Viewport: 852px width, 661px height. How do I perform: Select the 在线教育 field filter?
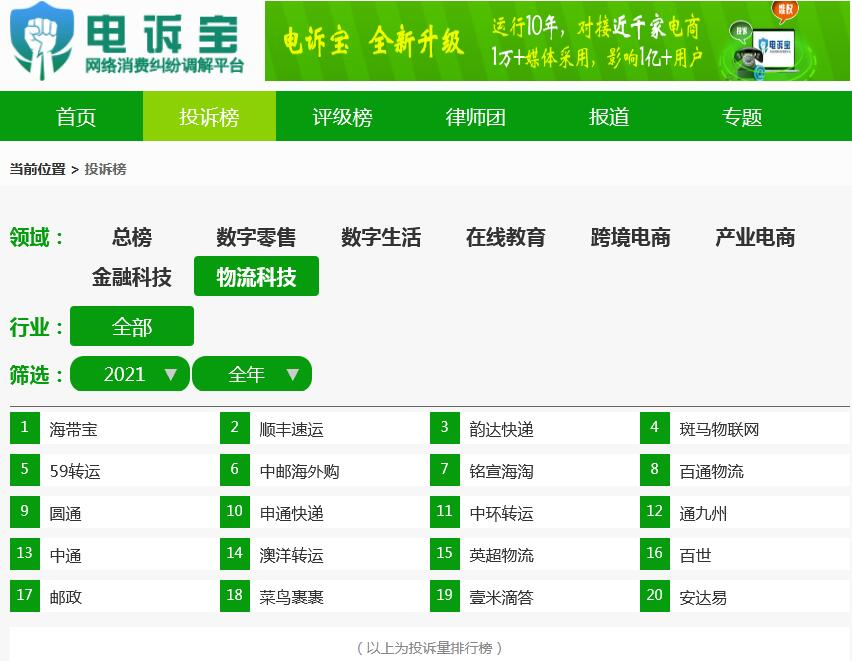[505, 237]
